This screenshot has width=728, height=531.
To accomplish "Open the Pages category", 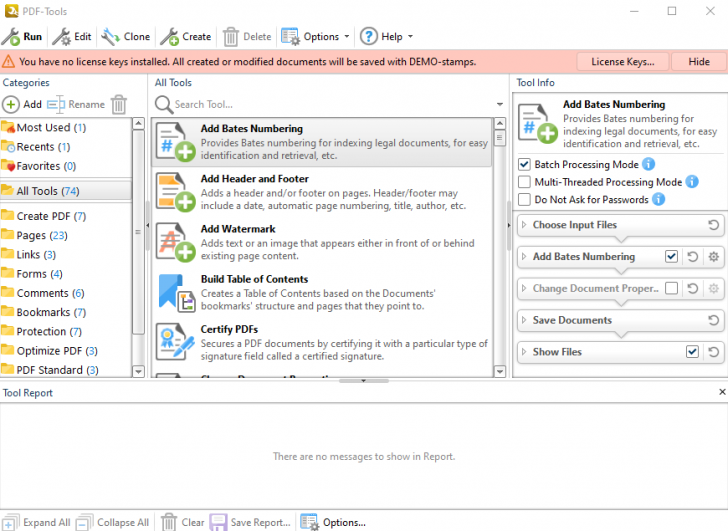I will click(66, 235).
